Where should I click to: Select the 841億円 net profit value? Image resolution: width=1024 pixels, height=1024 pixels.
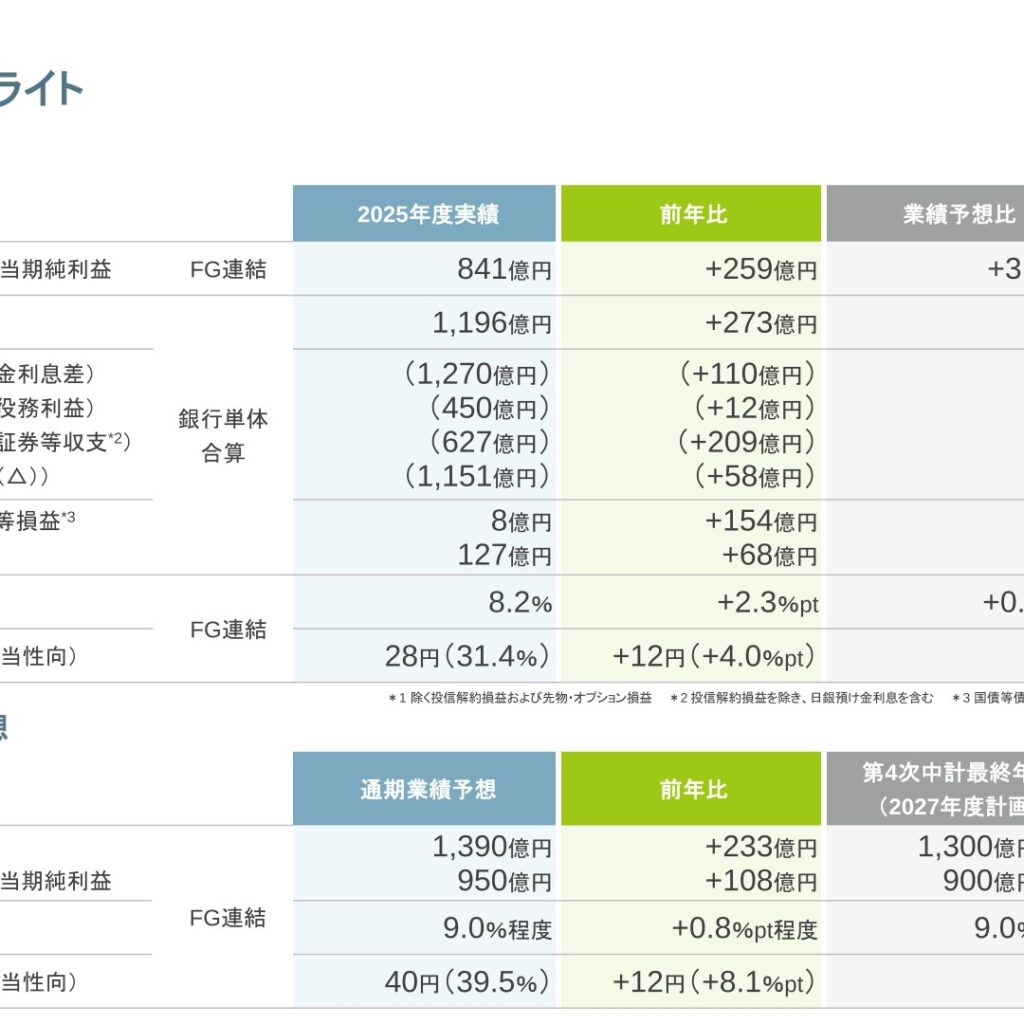(x=504, y=269)
